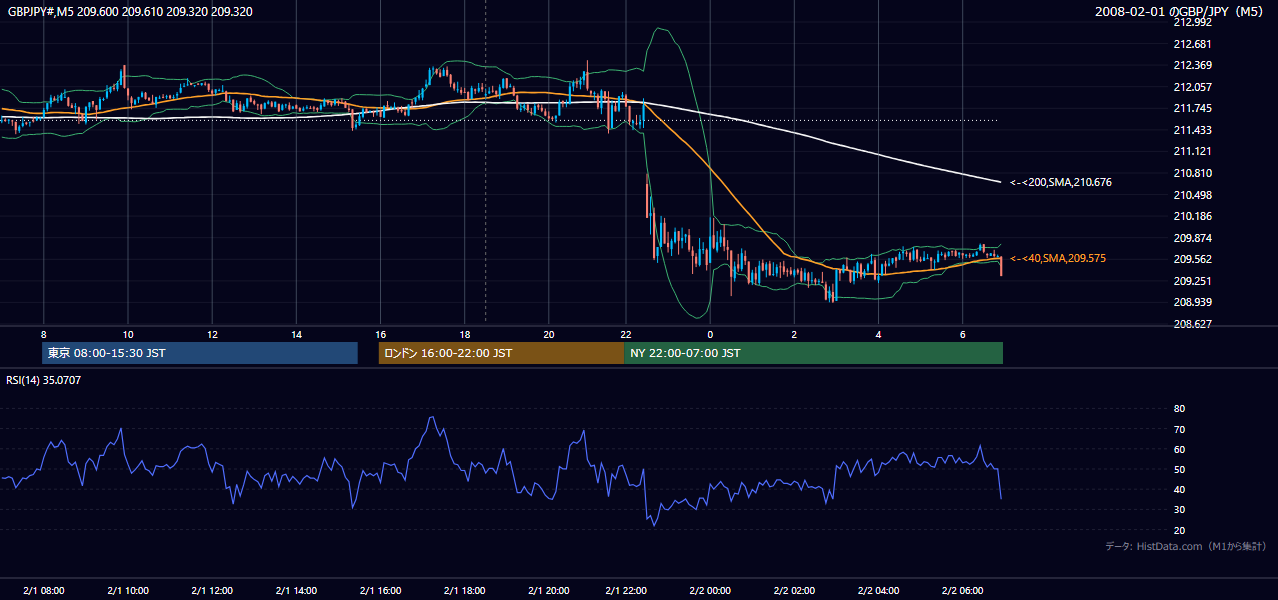Click RSI scale value 80
The height and width of the screenshot is (600, 1278).
1179,409
